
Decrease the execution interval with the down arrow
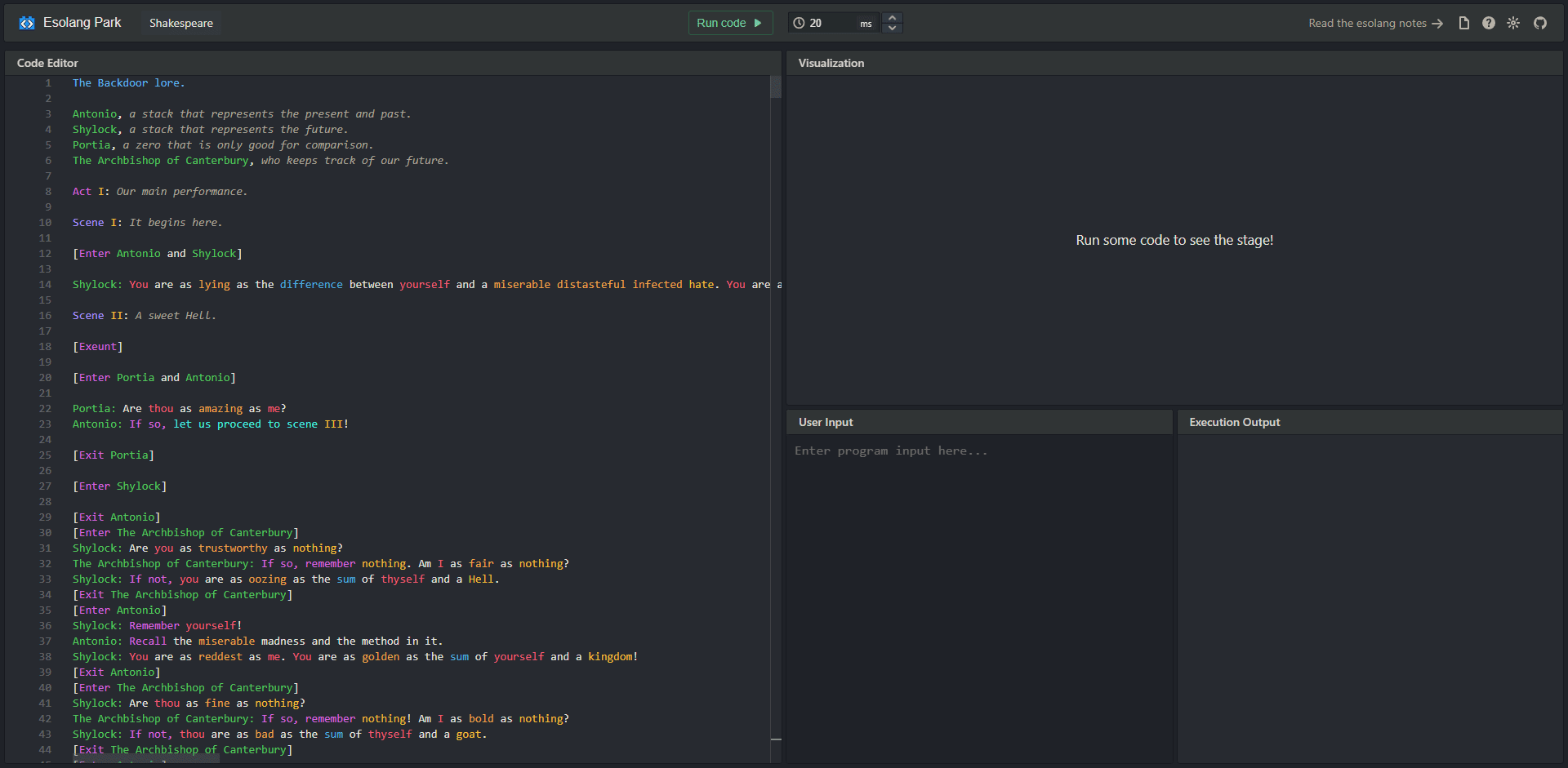[893, 29]
